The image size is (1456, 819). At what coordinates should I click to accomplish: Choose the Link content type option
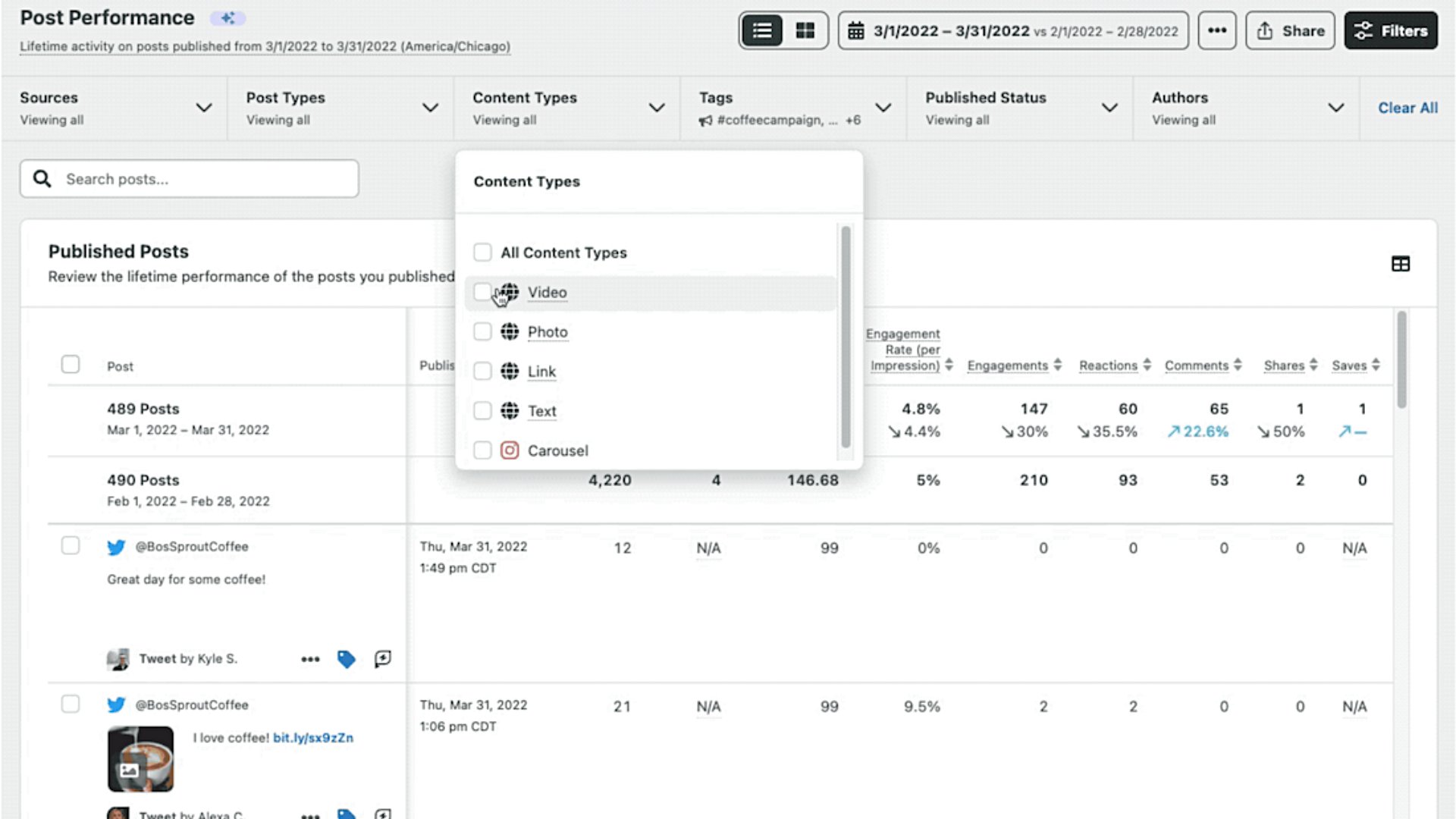click(x=541, y=372)
